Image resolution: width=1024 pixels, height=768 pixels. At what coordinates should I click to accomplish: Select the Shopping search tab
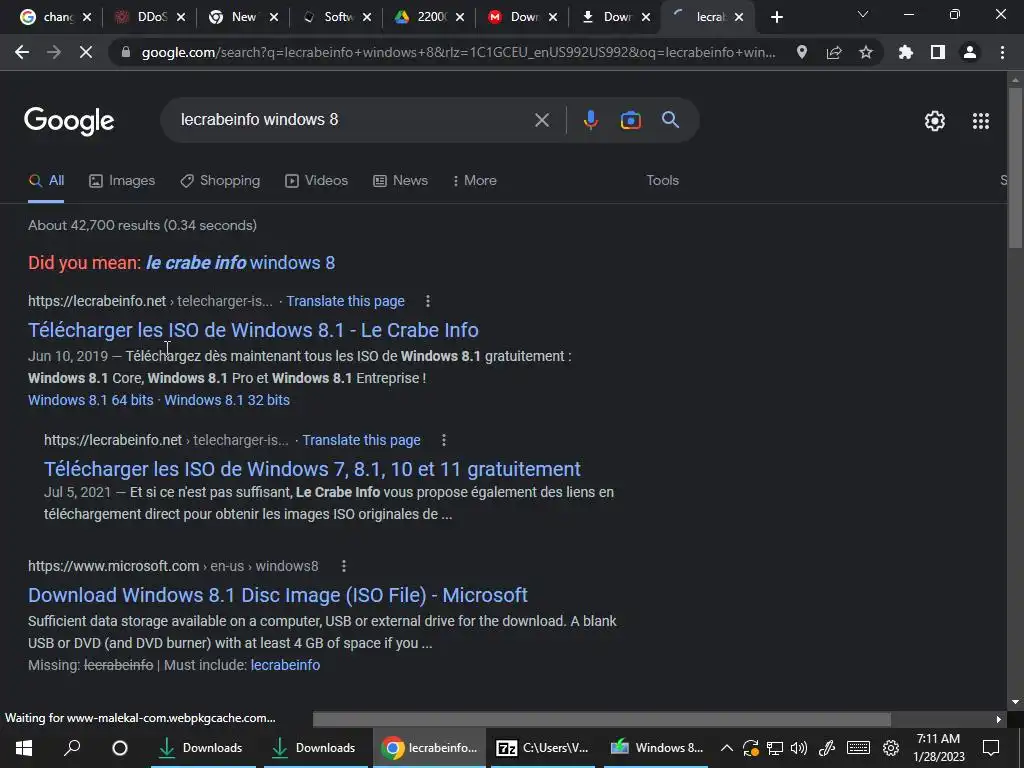[220, 180]
